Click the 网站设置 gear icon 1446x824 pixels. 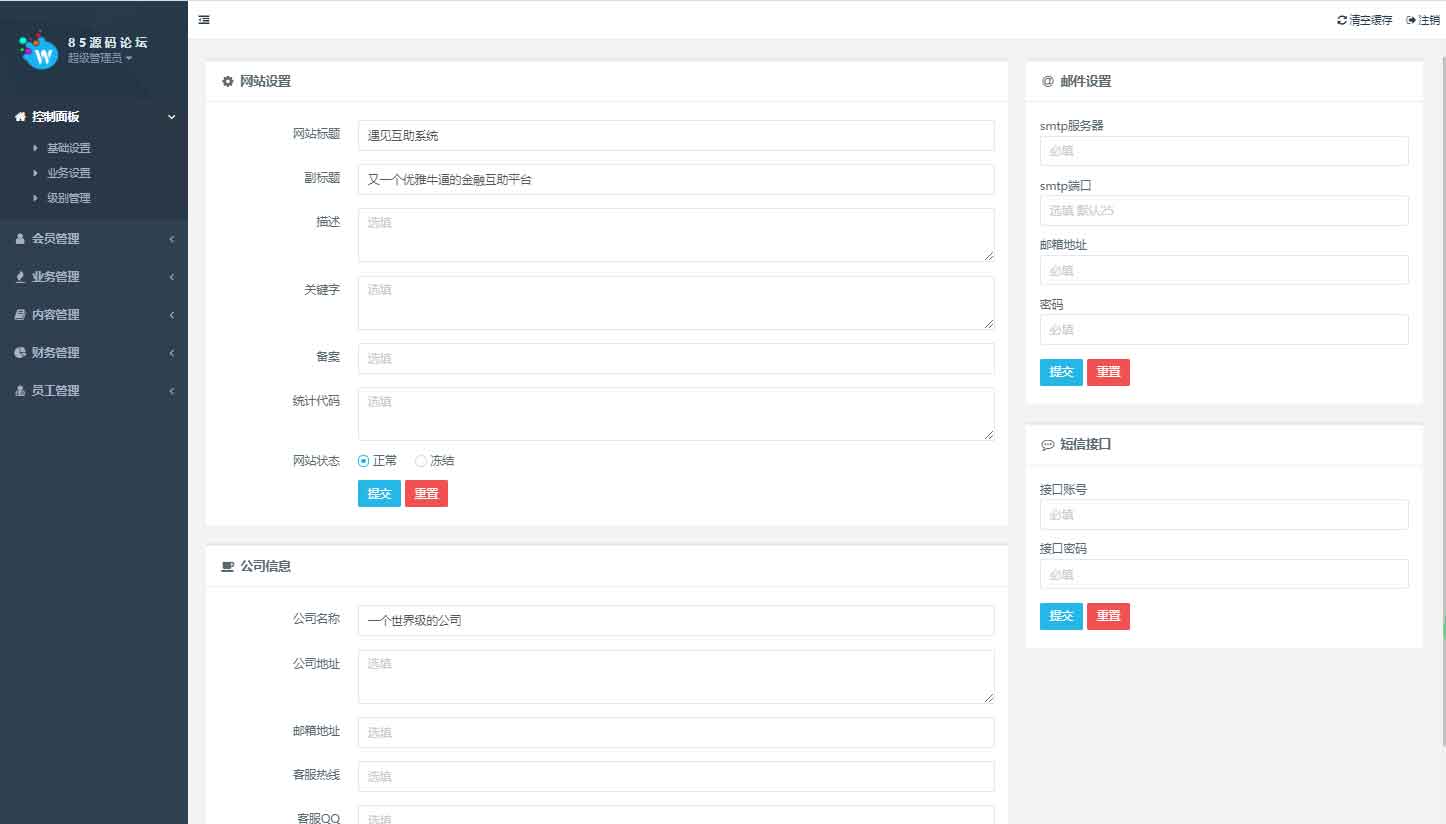(x=228, y=81)
